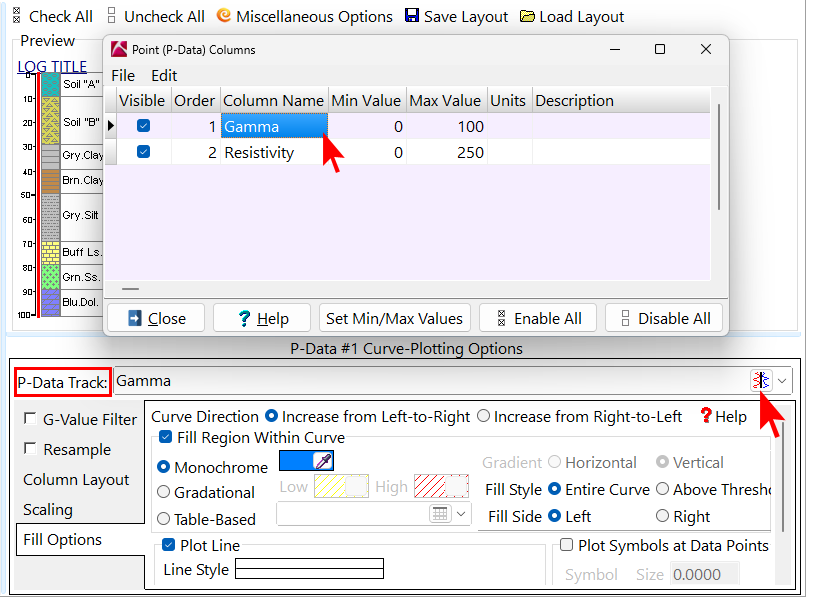
Task: Click the eyedropper on Monochrome color
Action: pos(323,460)
